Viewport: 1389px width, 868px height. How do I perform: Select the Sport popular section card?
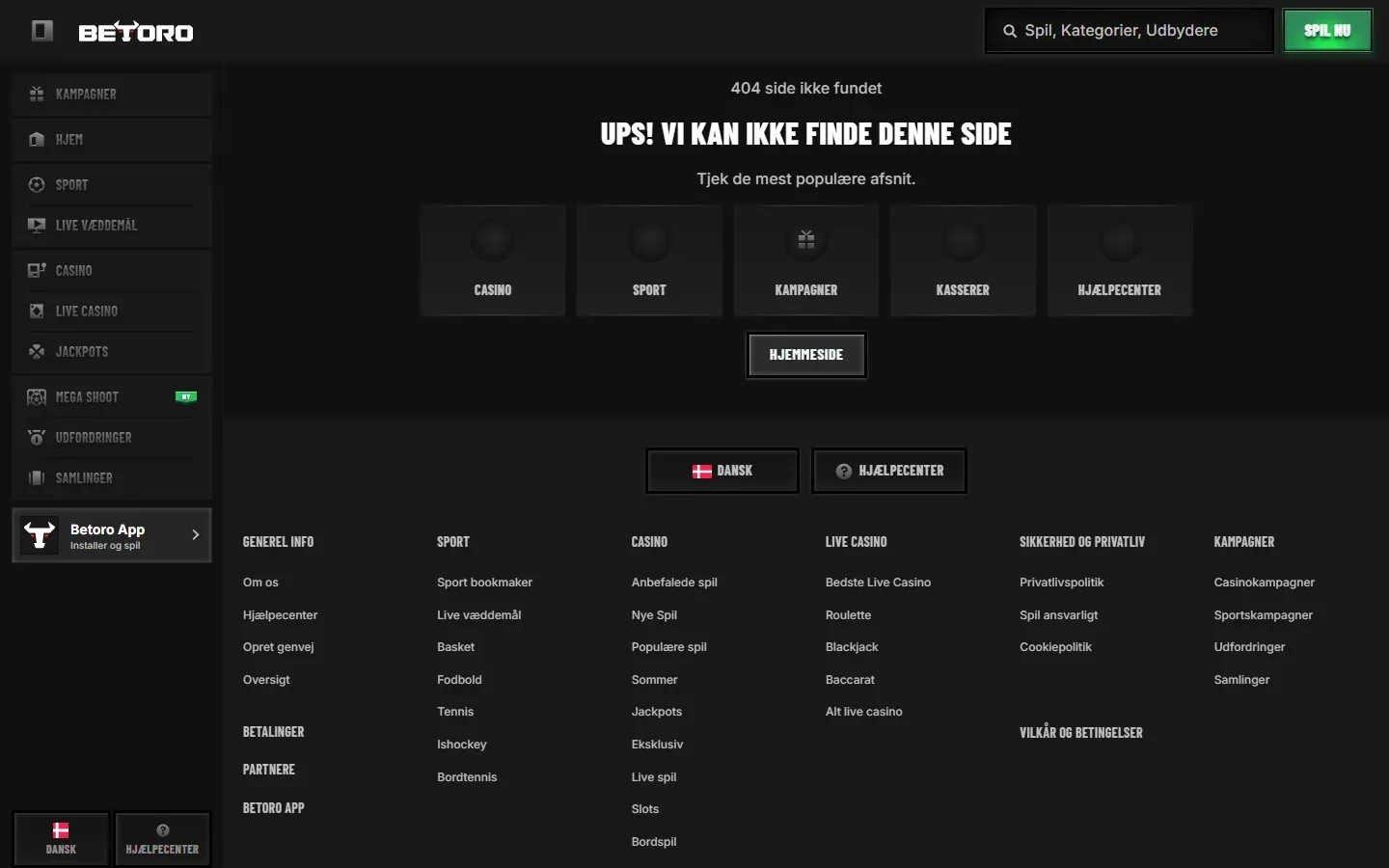point(649,260)
